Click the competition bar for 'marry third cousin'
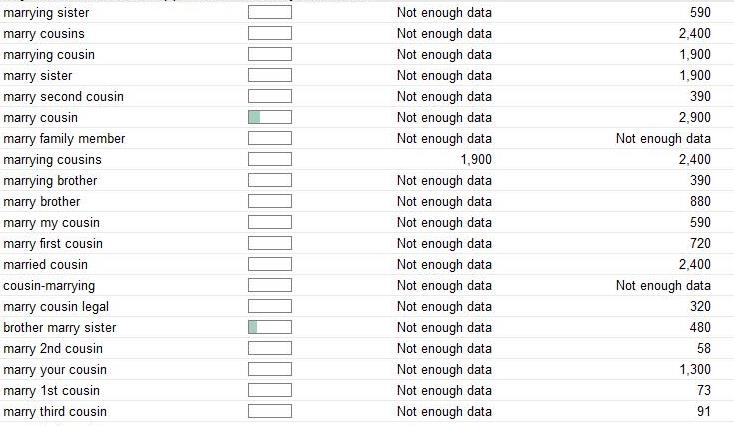The image size is (734, 426). click(x=270, y=411)
